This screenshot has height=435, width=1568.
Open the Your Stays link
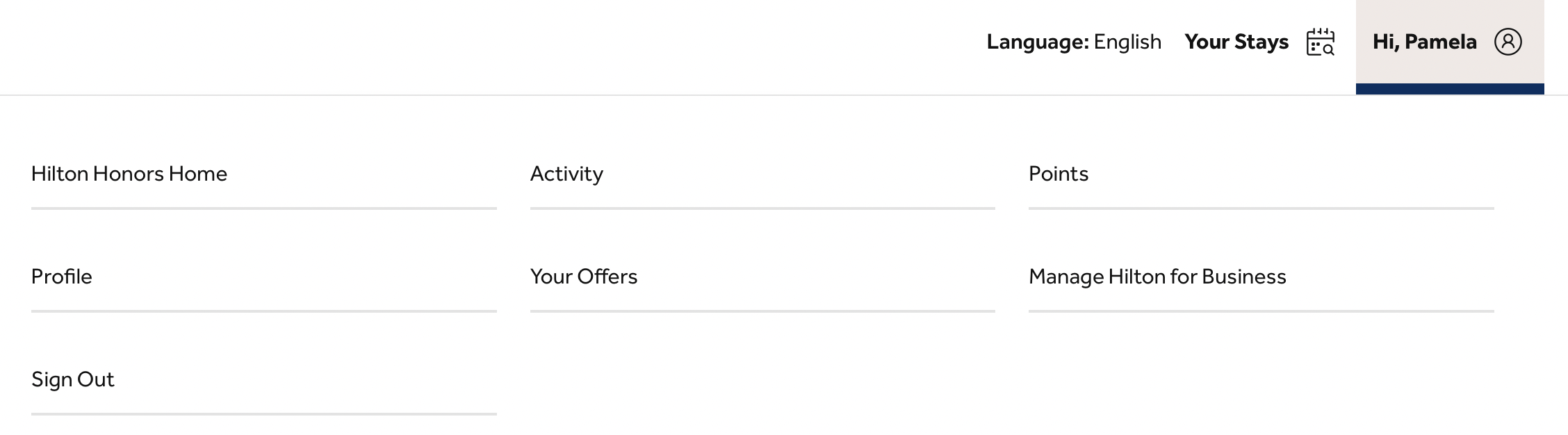pyautogui.click(x=1236, y=42)
